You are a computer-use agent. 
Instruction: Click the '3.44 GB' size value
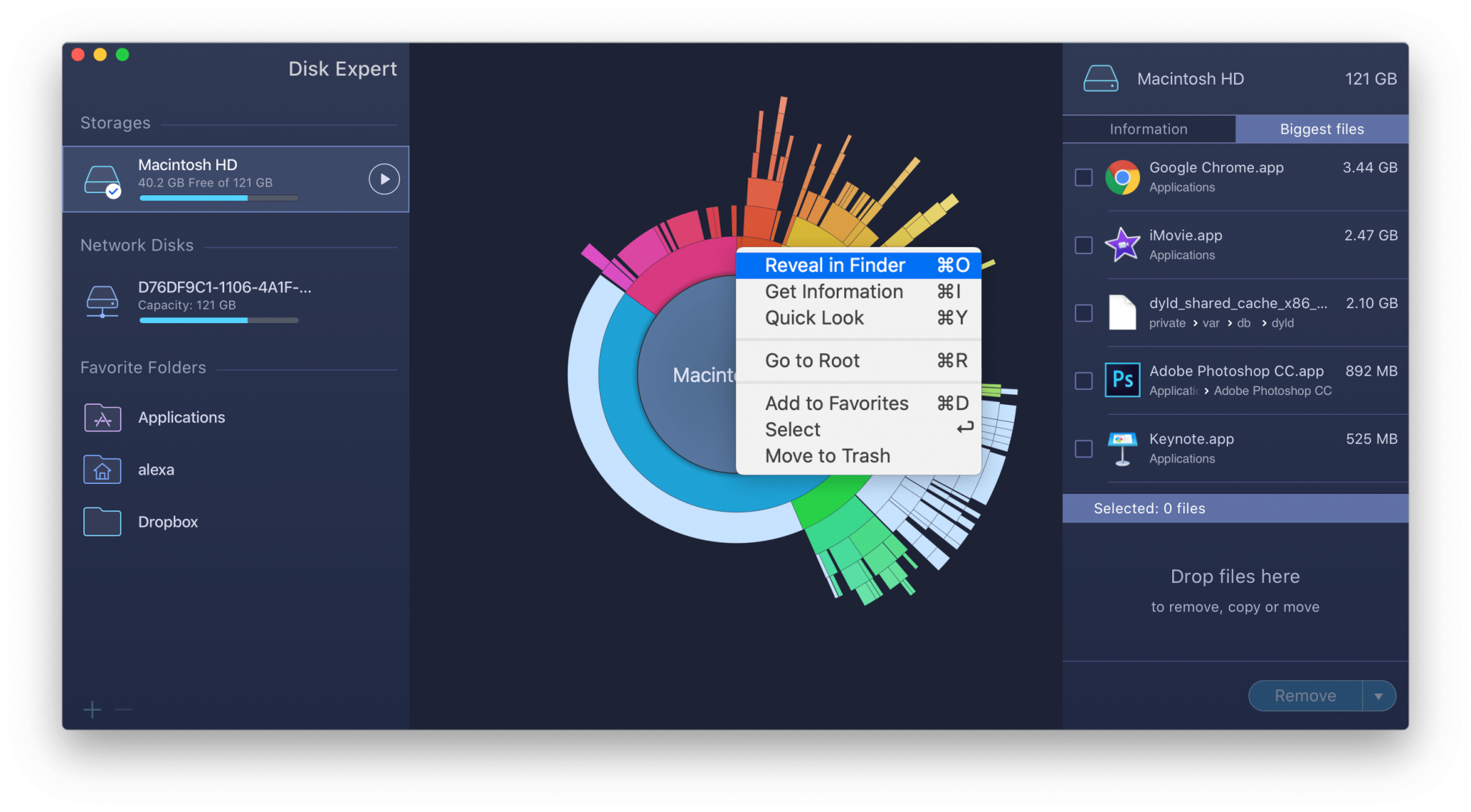1370,167
